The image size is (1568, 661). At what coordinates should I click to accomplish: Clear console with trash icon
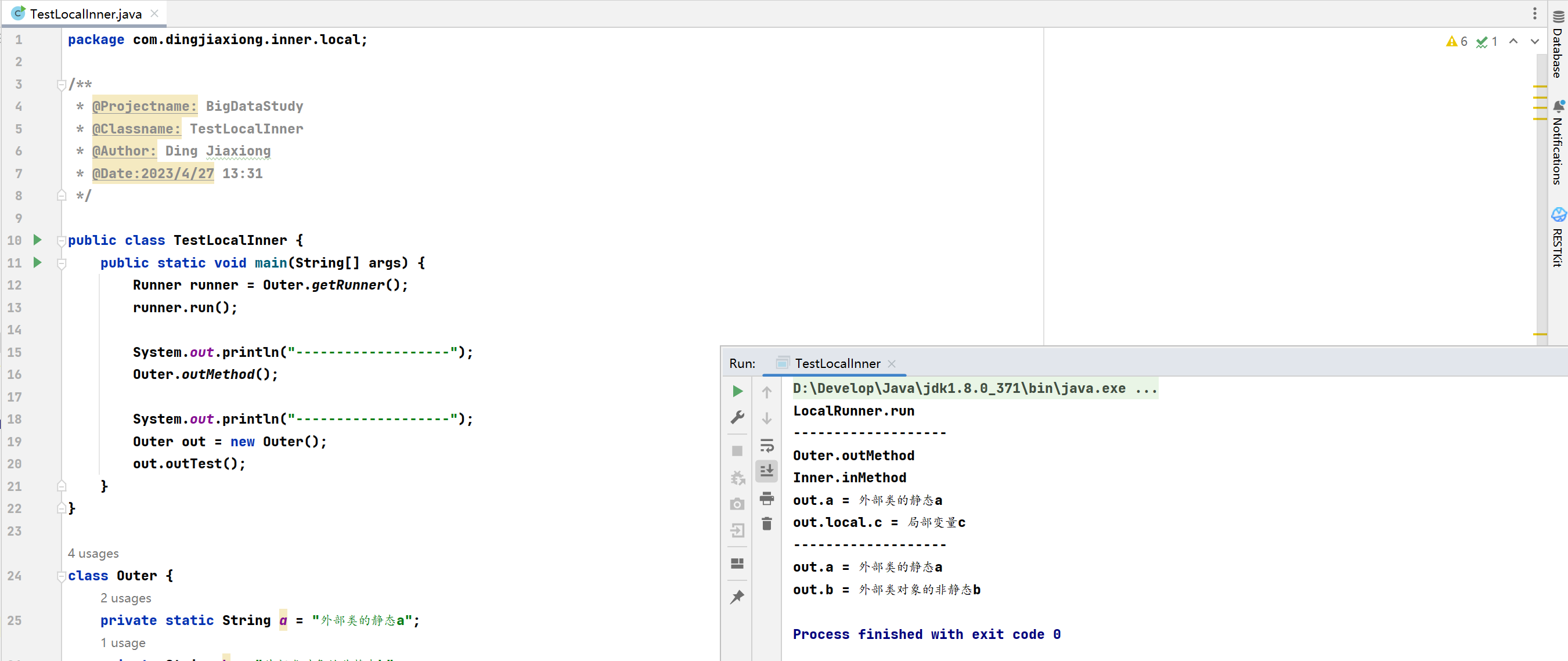[x=767, y=524]
